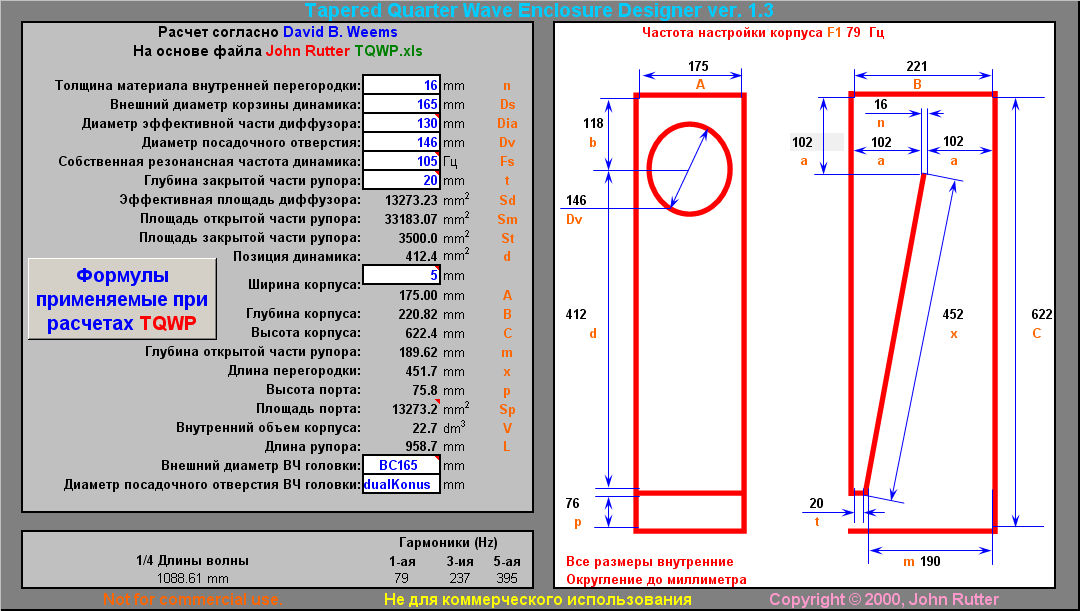The image size is (1080, 611).
Task: Select the 146 Dv dimension label in diagram
Action: 576,200
